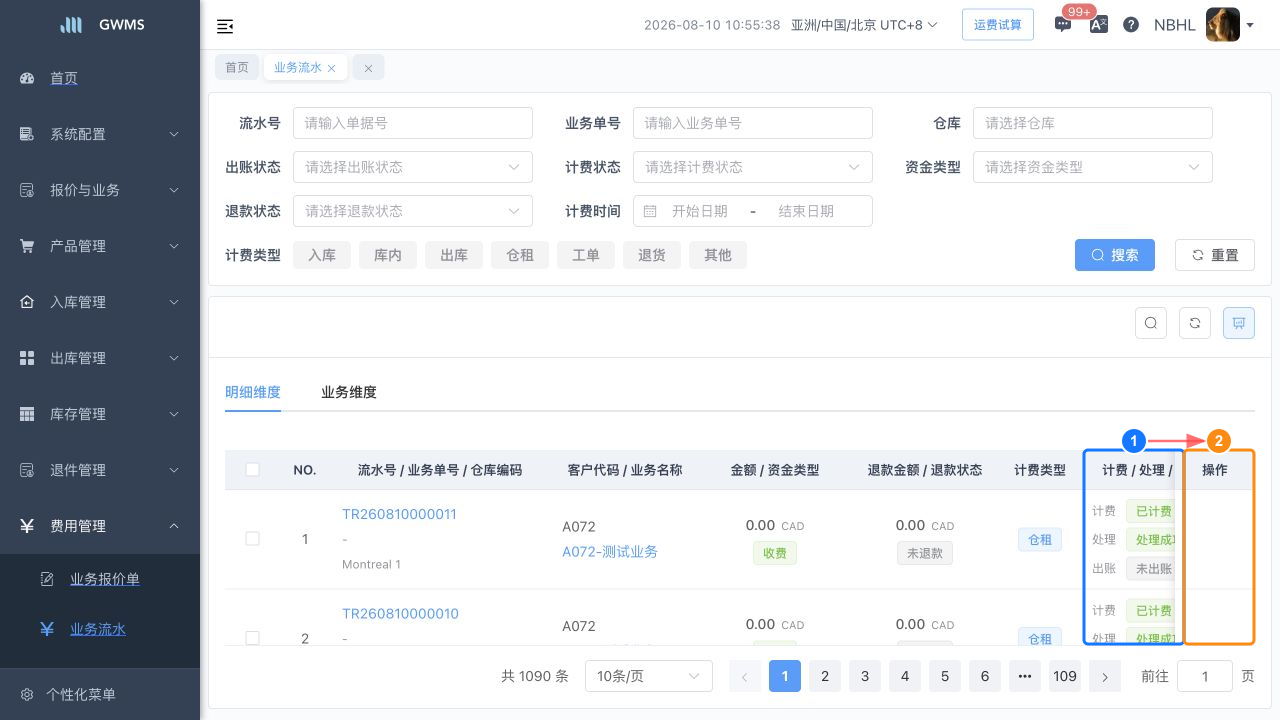Image resolution: width=1280 pixels, height=720 pixels.
Task: Click the 产品管理 cart icon
Action: pyautogui.click(x=27, y=246)
